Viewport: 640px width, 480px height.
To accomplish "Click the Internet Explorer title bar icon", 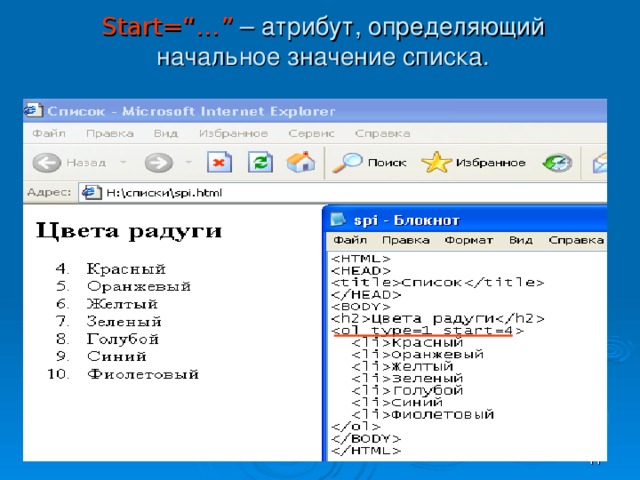I will (x=33, y=110).
